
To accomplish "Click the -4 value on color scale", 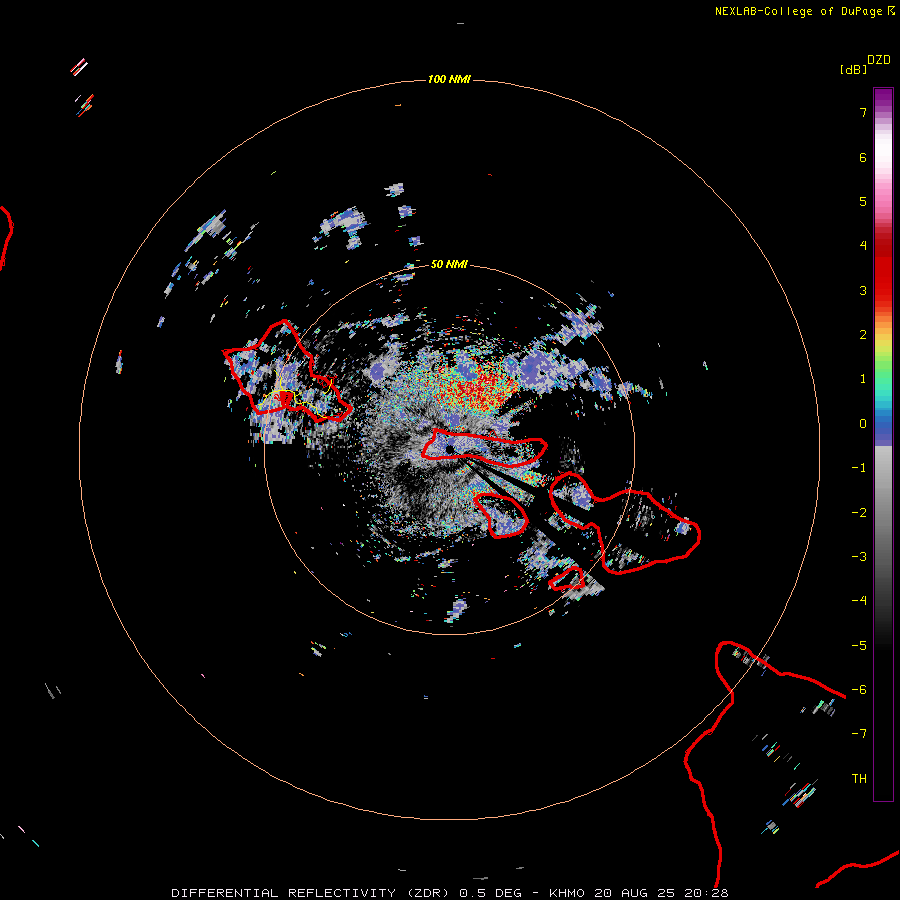I will click(859, 601).
